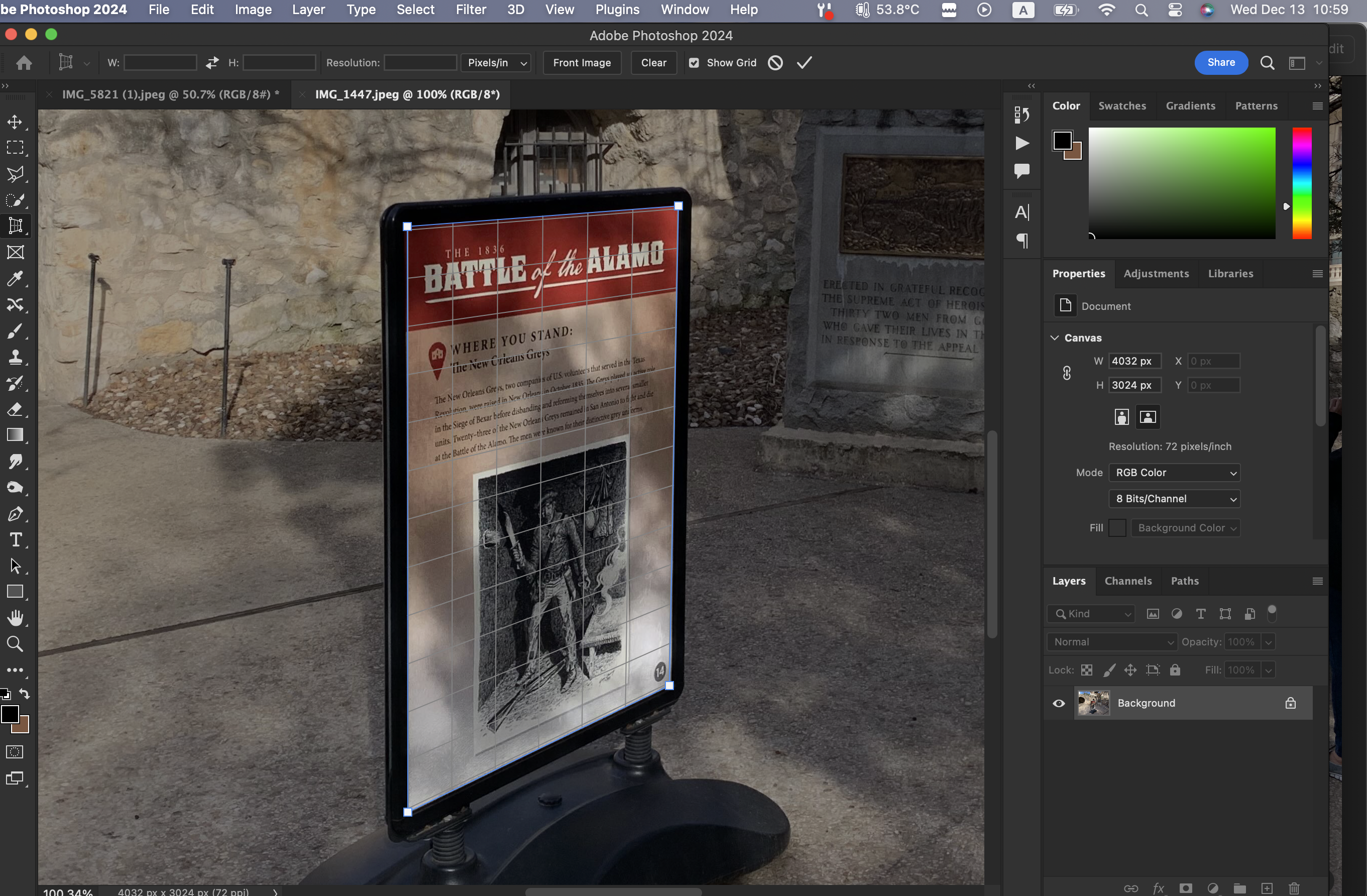Cancel the crop operation icon
This screenshot has width=1367, height=896.
775,63
